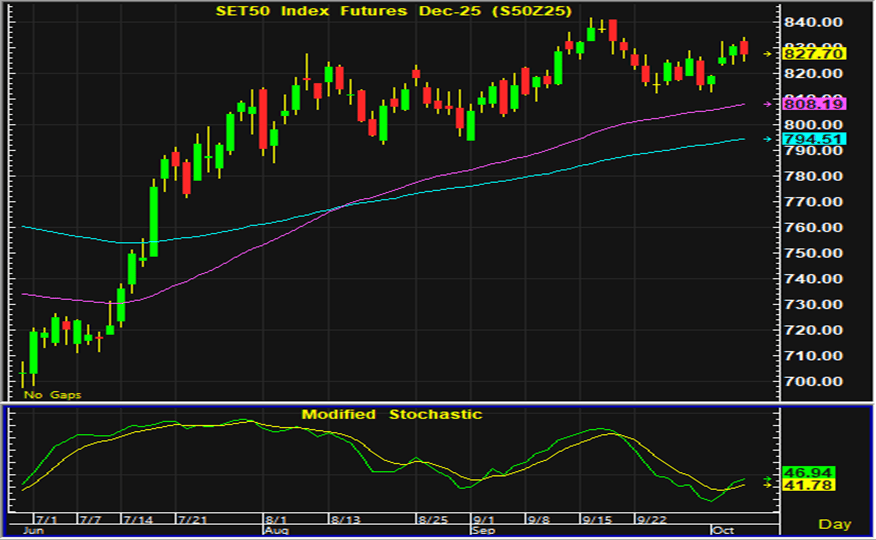
Task: Select the last red candlestick on the chart
Action: 744,47
